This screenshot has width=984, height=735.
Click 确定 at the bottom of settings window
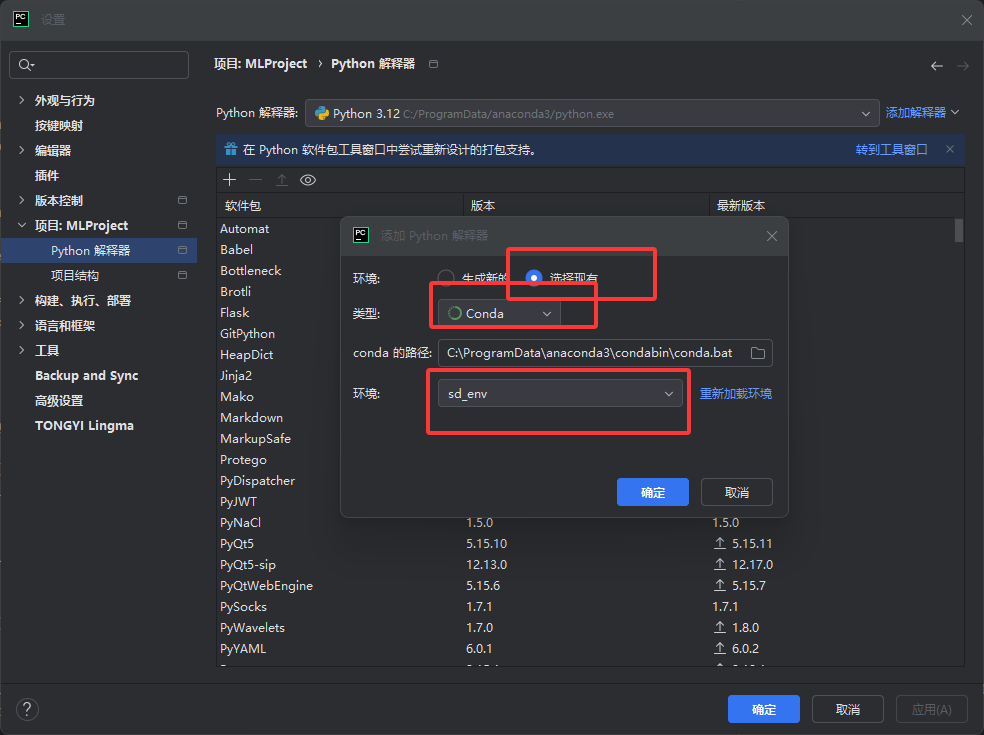[764, 709]
